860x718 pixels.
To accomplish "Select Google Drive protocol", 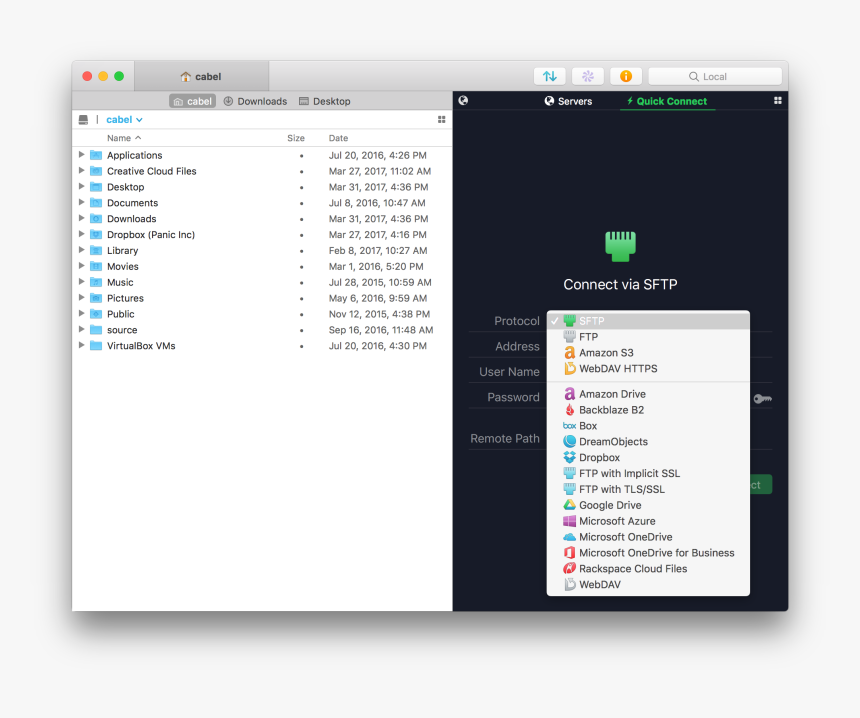I will click(x=648, y=505).
